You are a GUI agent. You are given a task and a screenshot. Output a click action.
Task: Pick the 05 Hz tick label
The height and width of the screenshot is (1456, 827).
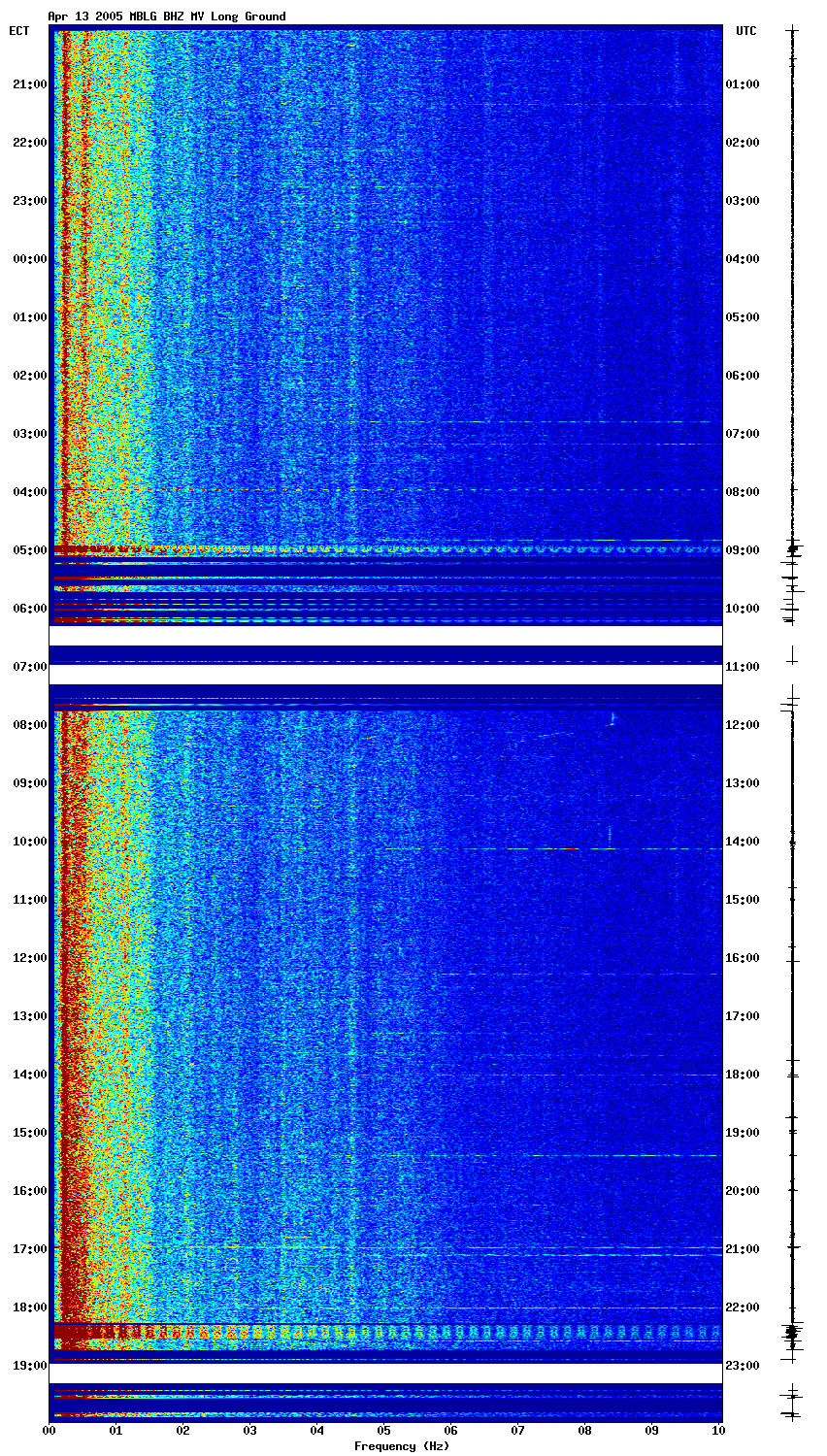384,1431
